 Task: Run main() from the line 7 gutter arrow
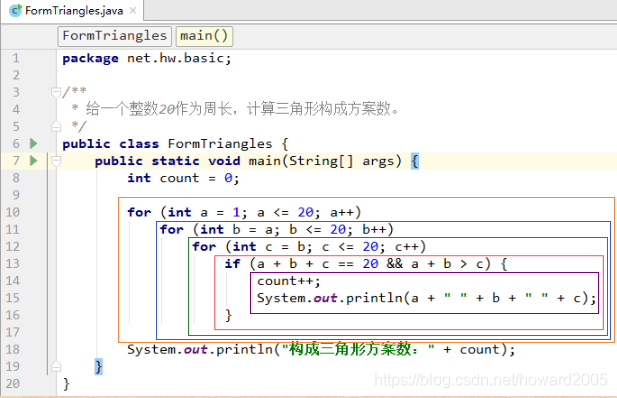pos(33,161)
